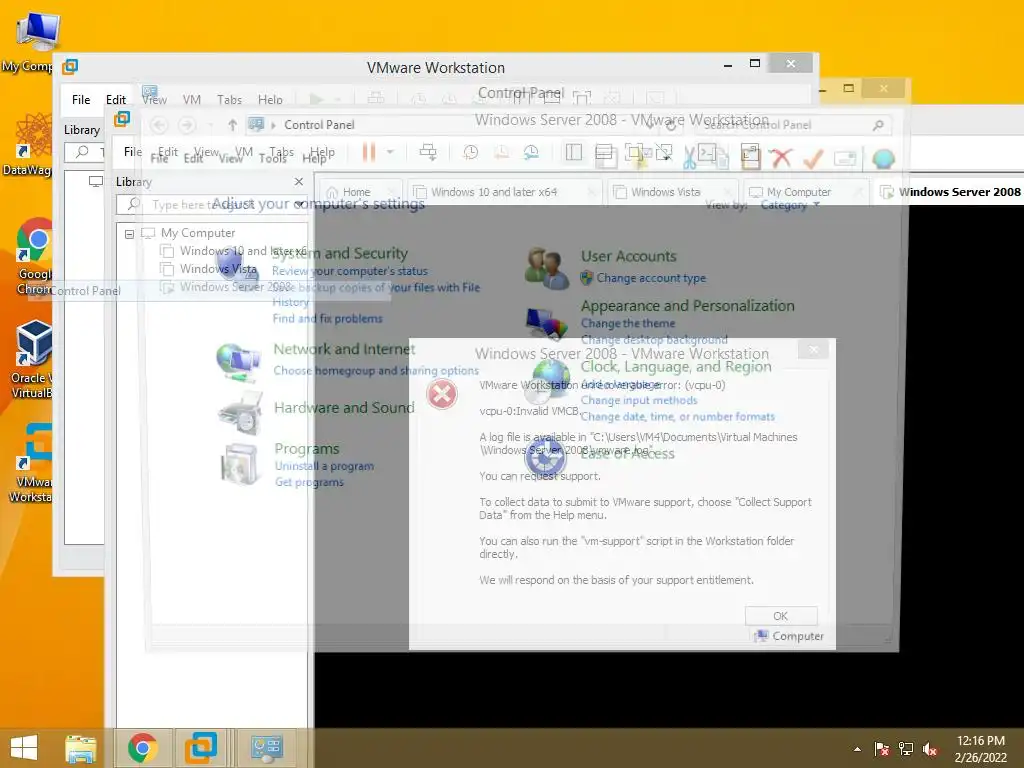Viewport: 1024px width, 768px height.
Task: Click Control Panel back arrow button
Action: point(159,125)
